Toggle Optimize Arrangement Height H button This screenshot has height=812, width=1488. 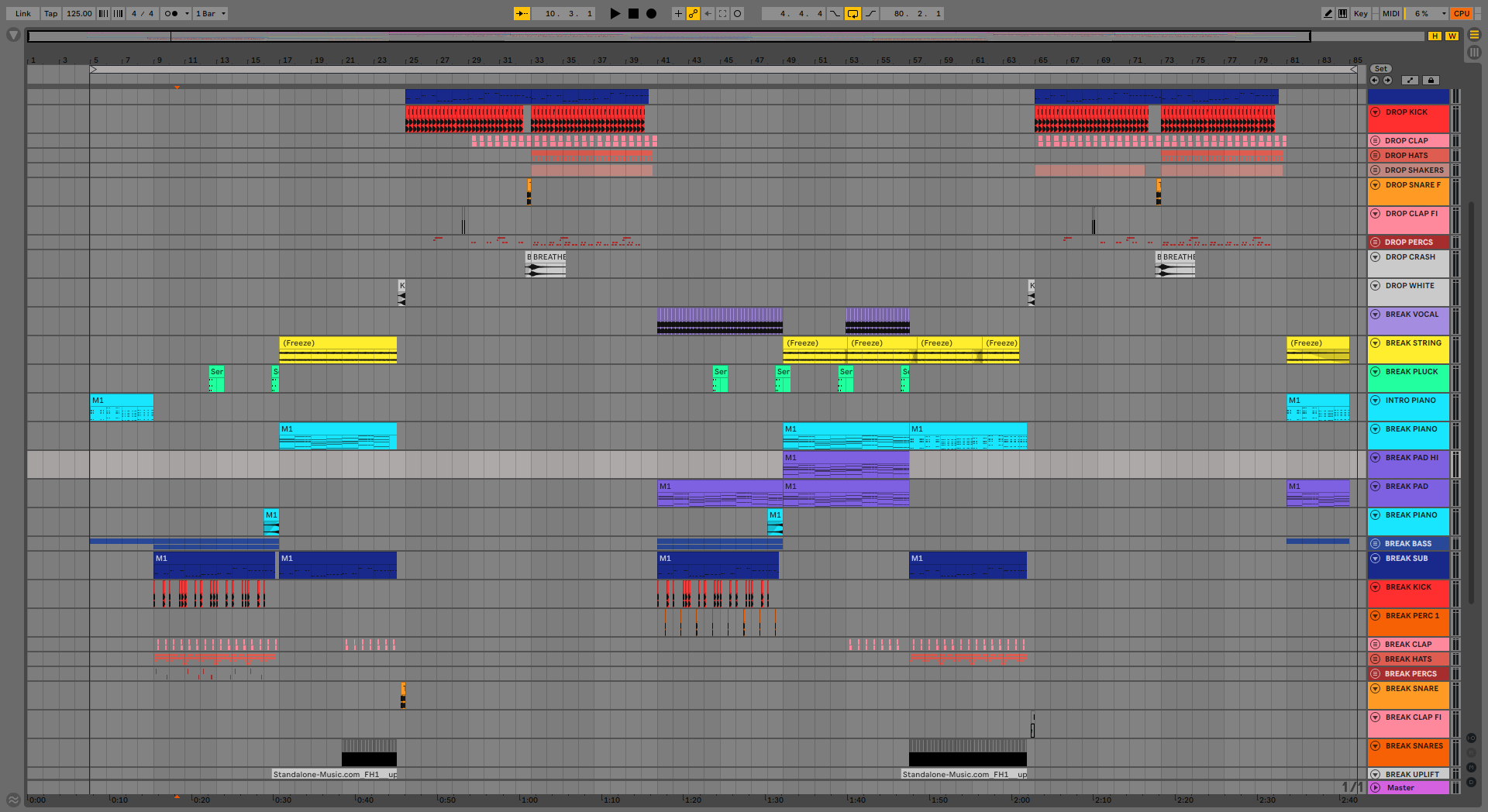(x=1435, y=36)
